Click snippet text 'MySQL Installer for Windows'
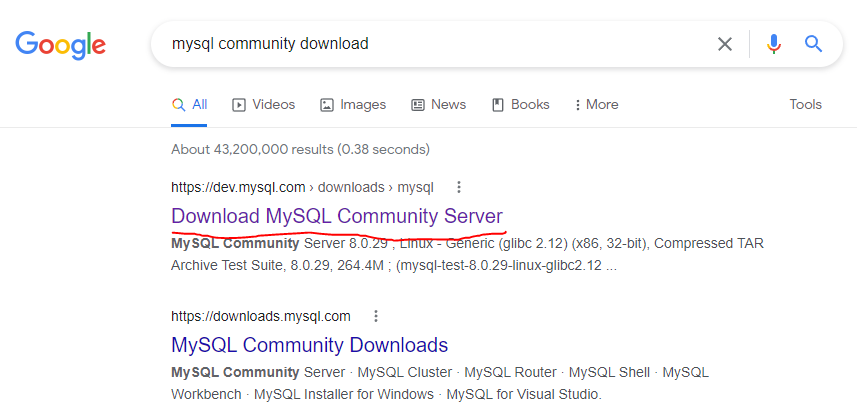Screen dimensions: 857x419 pyautogui.click(x=344, y=394)
